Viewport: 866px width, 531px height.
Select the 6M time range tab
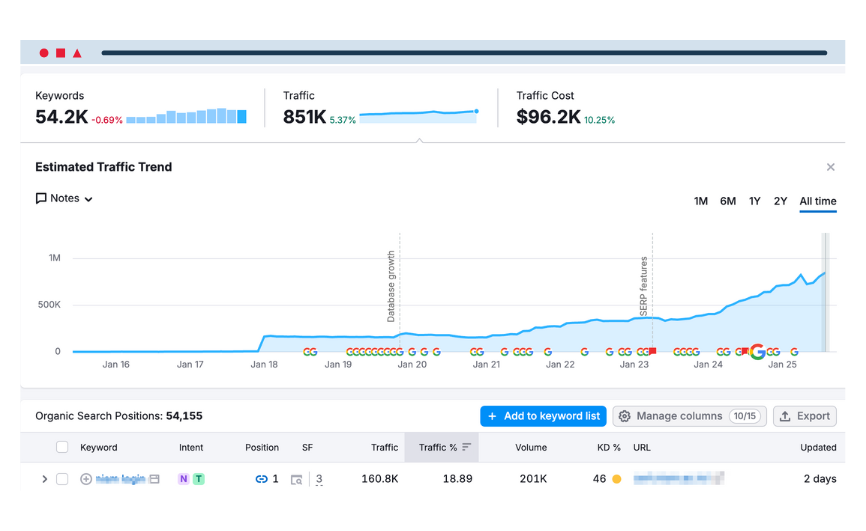727,201
